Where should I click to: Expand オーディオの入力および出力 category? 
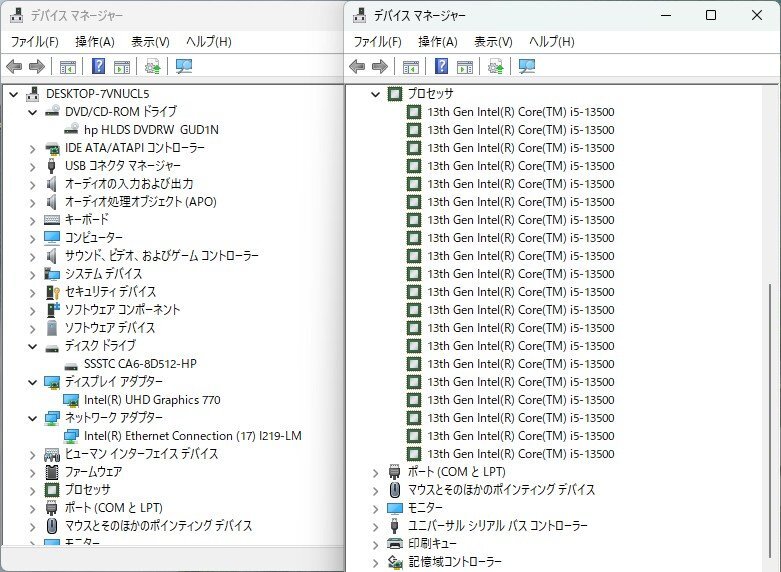(x=33, y=184)
